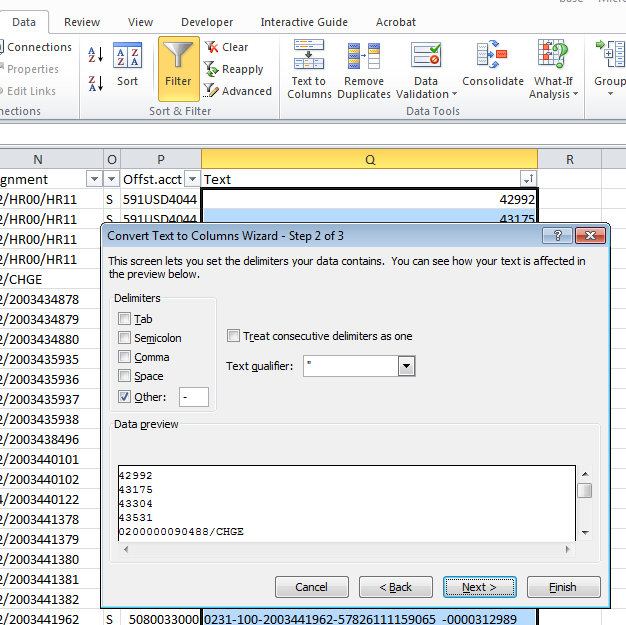Open the Developer ribbon tab
626x625 pixels.
[x=207, y=22]
